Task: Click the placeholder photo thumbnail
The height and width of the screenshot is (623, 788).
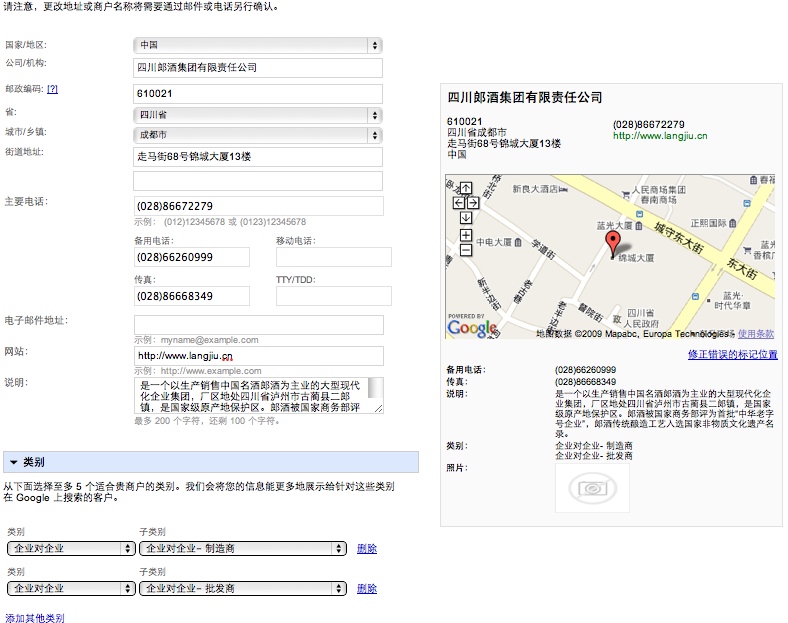Action: coord(592,488)
